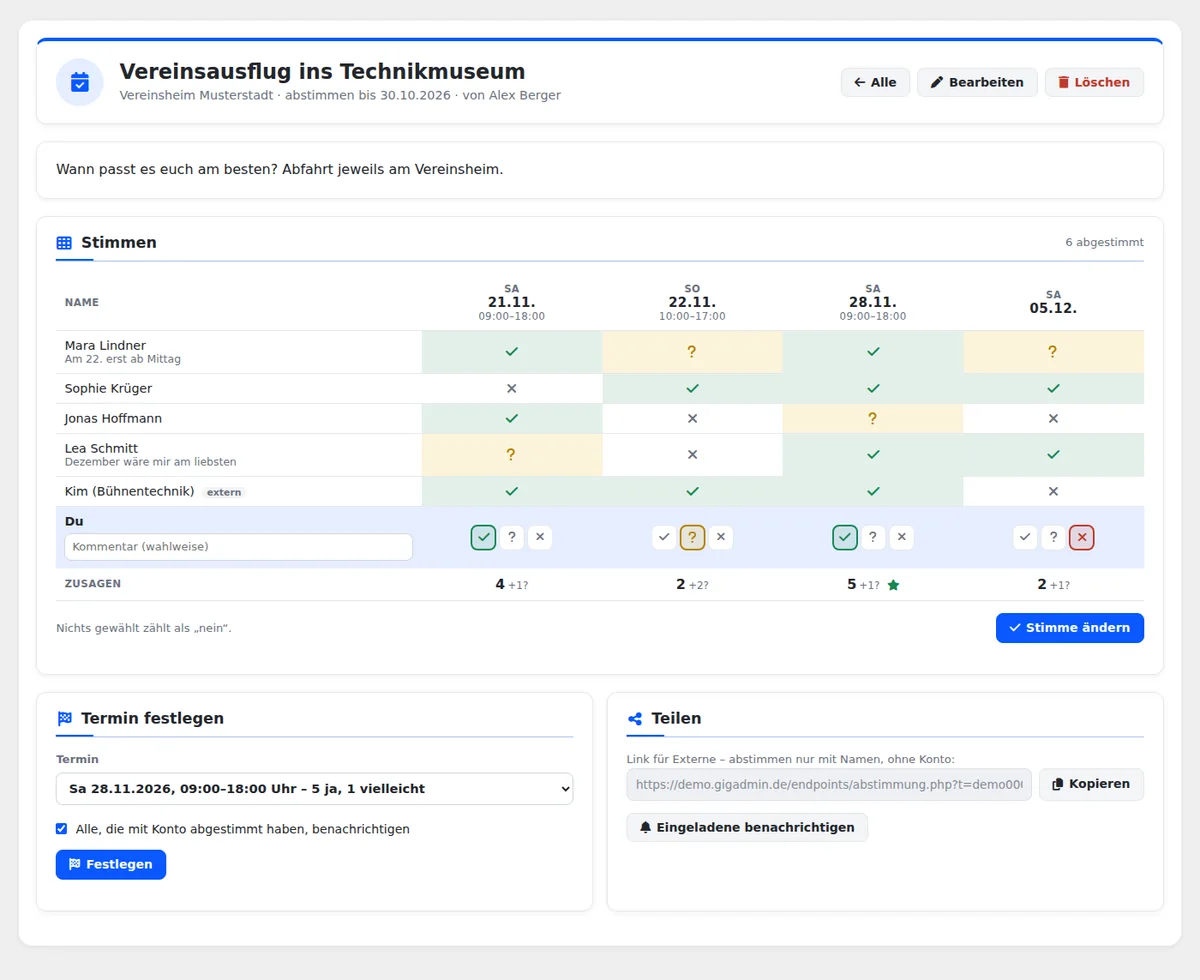1200x980 pixels.
Task: Click the extern badge next to Kim
Action: point(224,492)
